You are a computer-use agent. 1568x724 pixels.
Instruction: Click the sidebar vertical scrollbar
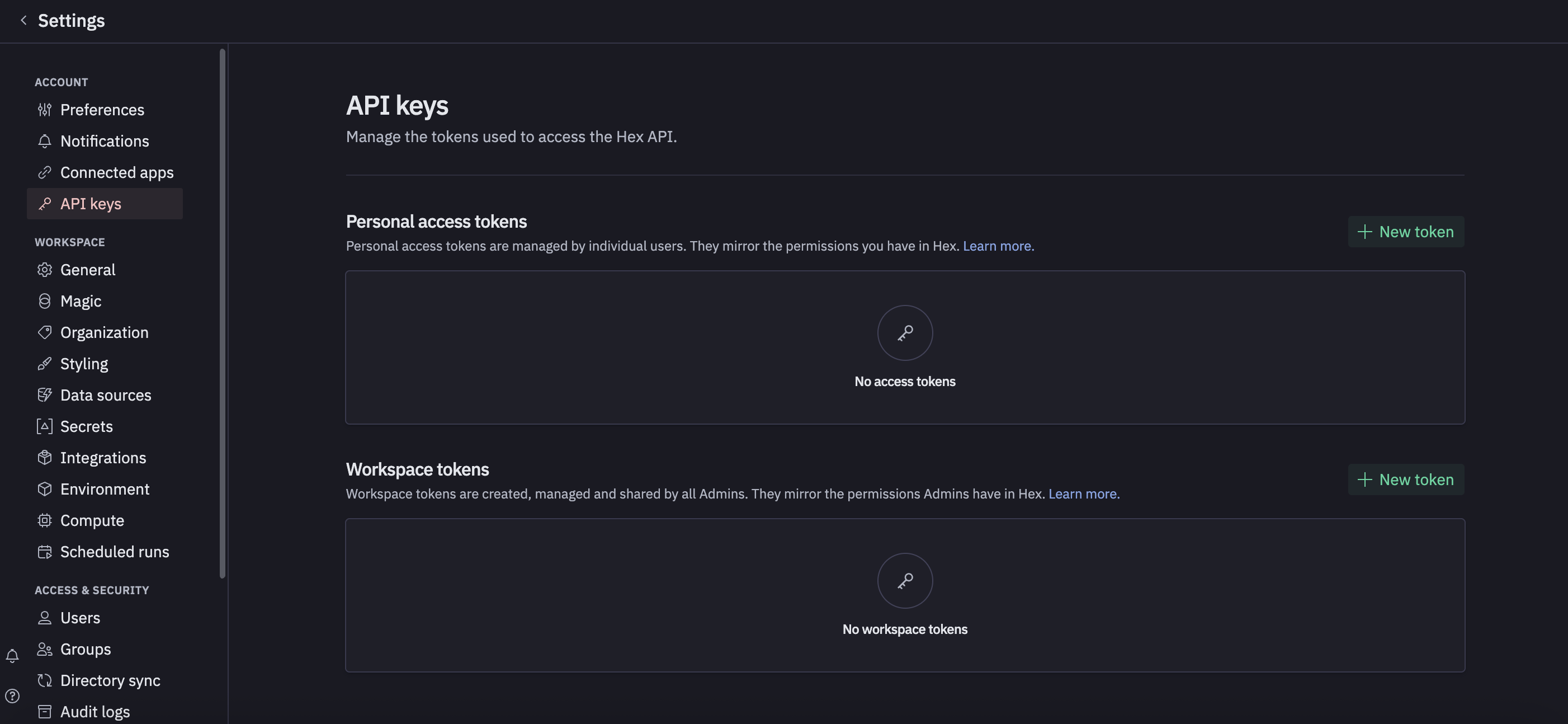(x=222, y=313)
